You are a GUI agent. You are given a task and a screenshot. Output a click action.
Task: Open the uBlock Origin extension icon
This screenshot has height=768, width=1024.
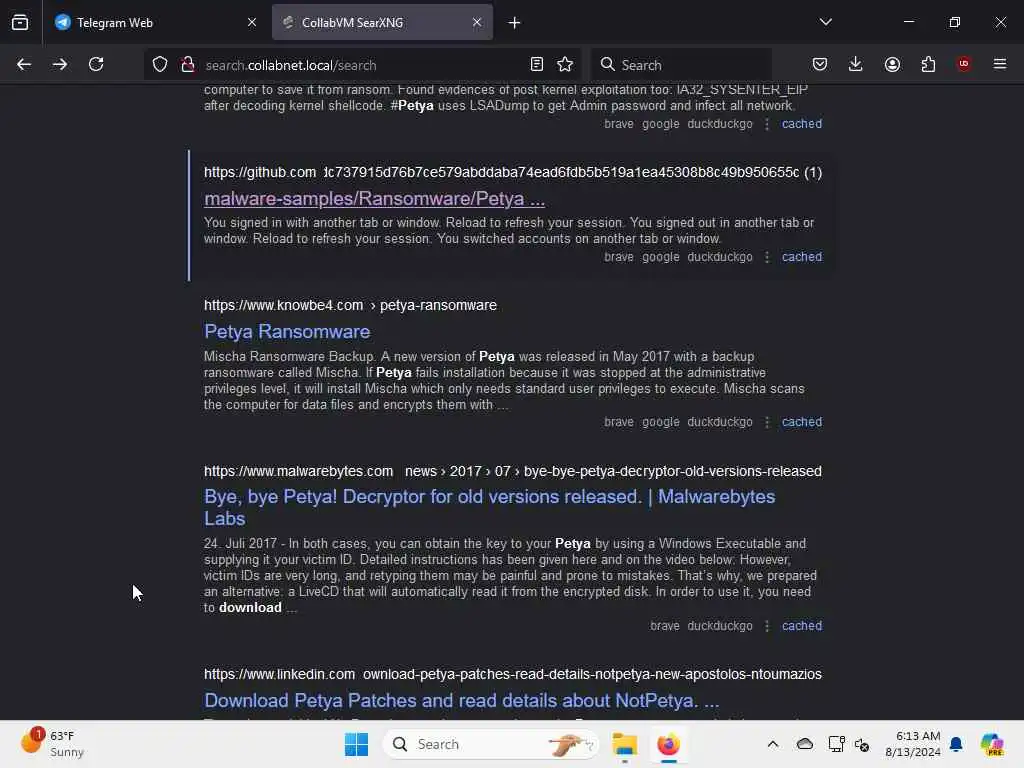pos(964,64)
